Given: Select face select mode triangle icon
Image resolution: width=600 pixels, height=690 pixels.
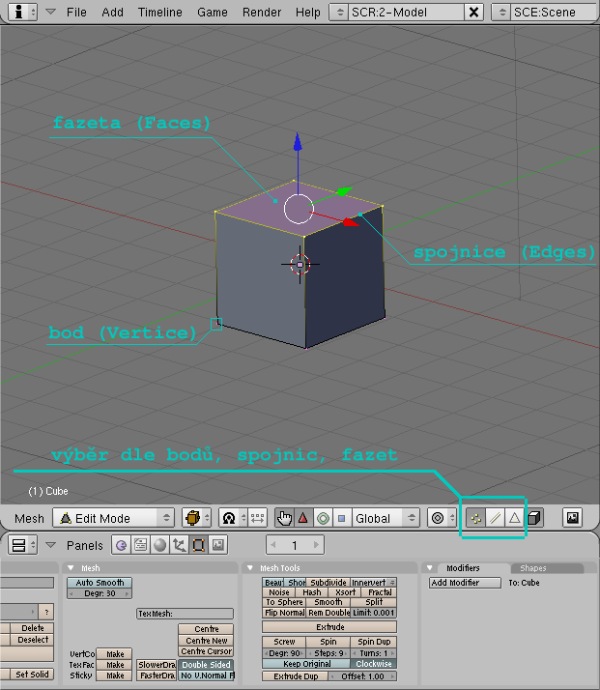Looking at the screenshot, I should 514,518.
